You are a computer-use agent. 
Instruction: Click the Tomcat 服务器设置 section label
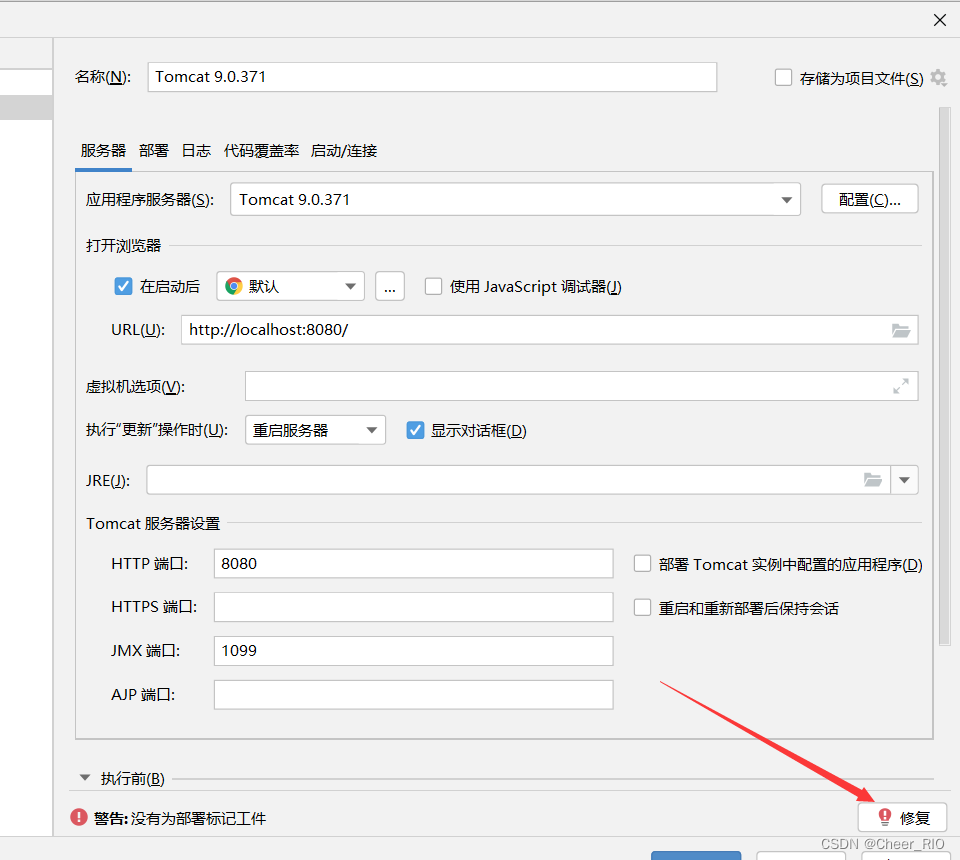coord(153,524)
